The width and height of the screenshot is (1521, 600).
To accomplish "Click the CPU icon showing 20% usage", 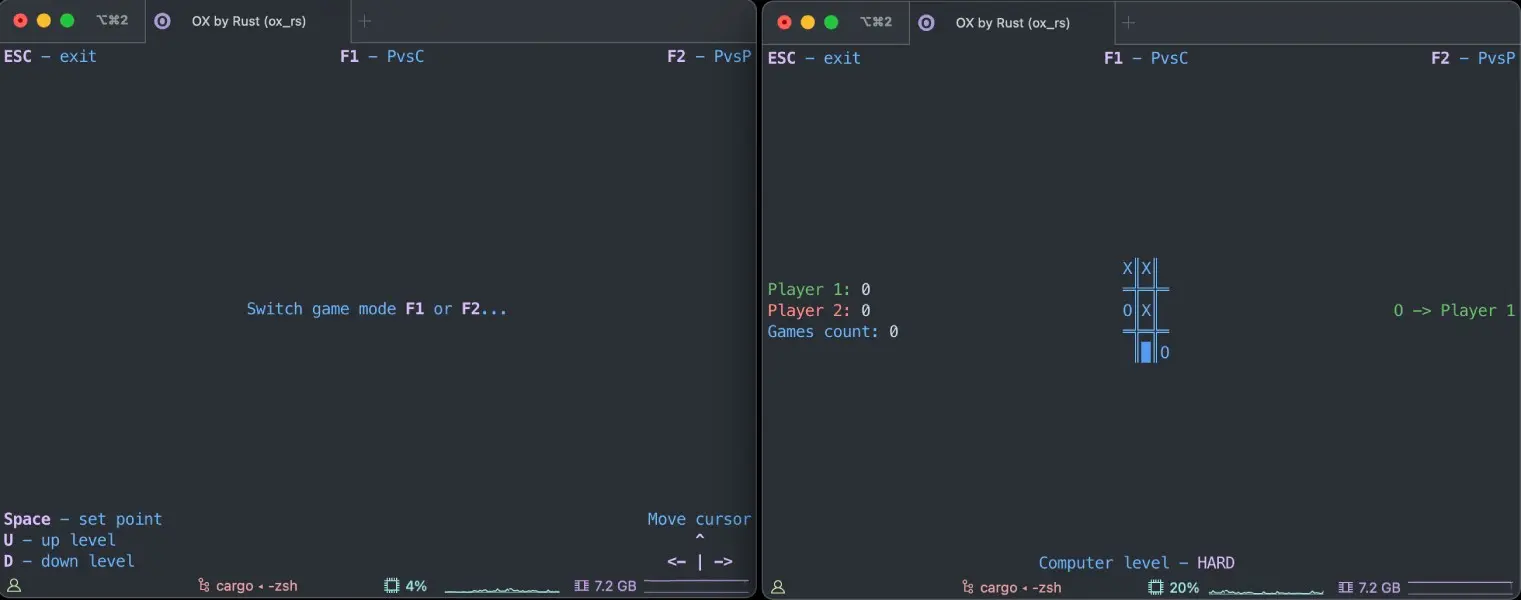I will [1156, 588].
